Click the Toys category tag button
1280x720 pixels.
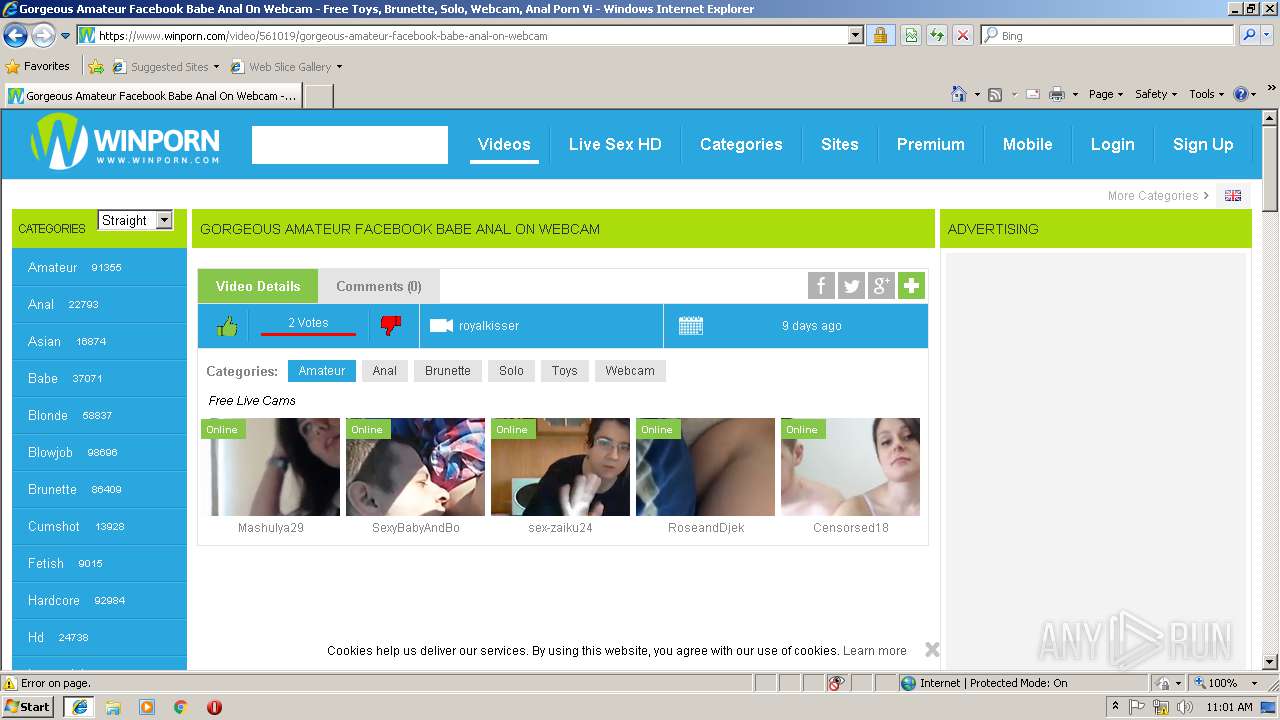point(564,371)
